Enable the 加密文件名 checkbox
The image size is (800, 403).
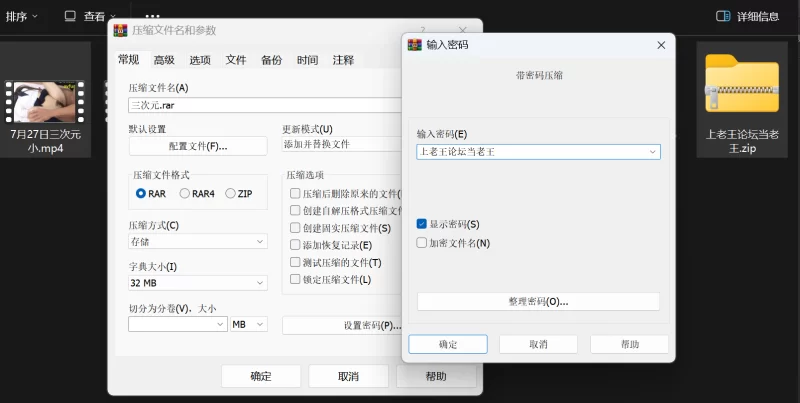tap(422, 242)
